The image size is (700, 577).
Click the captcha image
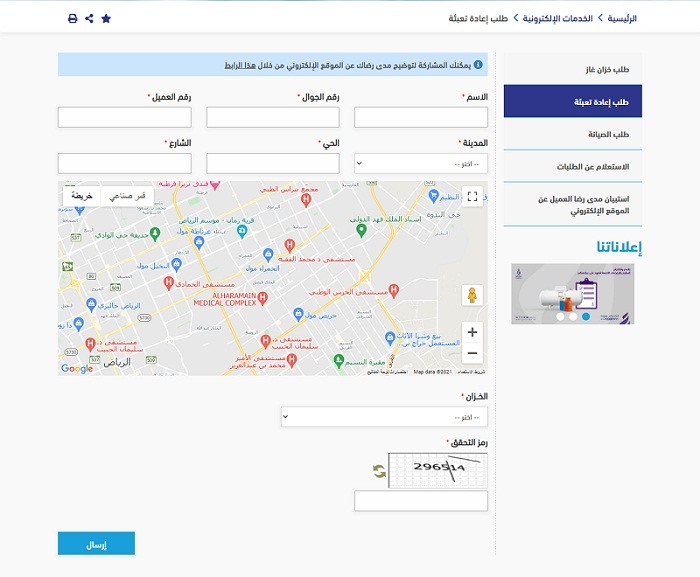click(x=438, y=470)
